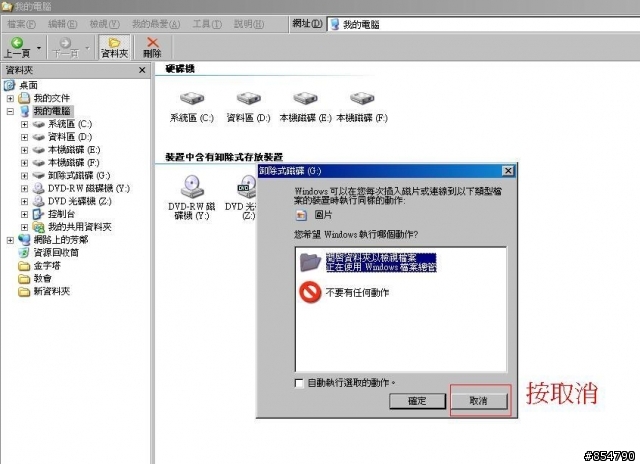The height and width of the screenshot is (464, 640).
Task: Expand 本機磁碟 (F:) in the tree
Action: click(24, 163)
